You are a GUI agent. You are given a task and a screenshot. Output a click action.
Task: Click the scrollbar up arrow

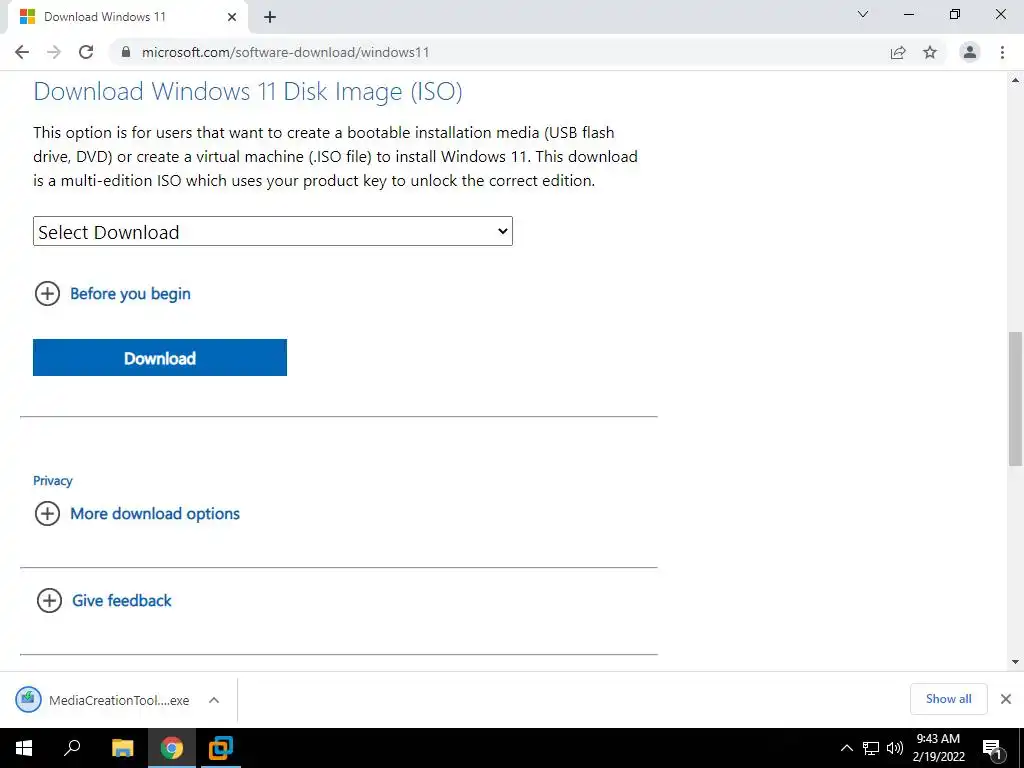pos(1015,80)
